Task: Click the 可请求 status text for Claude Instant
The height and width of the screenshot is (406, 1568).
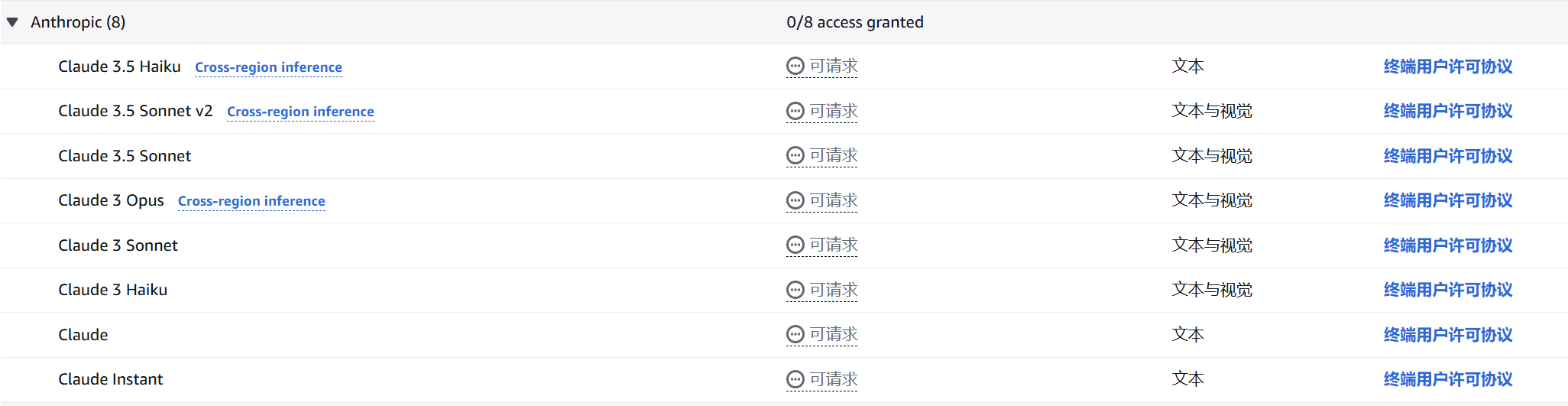Action: coord(834,379)
